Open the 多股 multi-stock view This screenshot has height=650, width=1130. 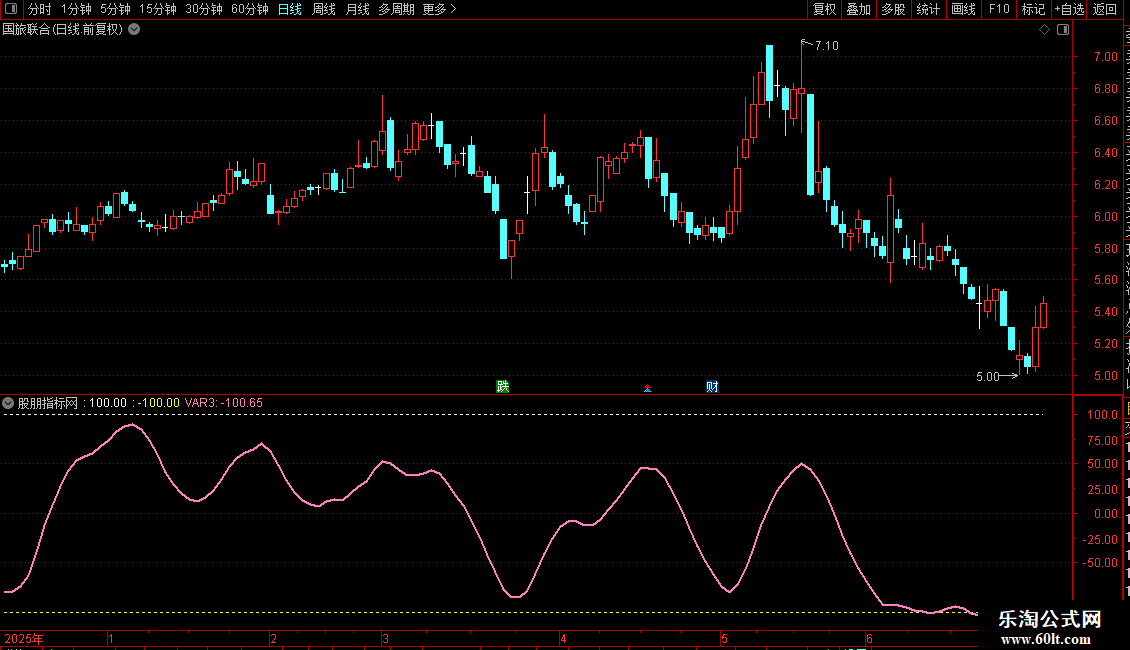[893, 9]
